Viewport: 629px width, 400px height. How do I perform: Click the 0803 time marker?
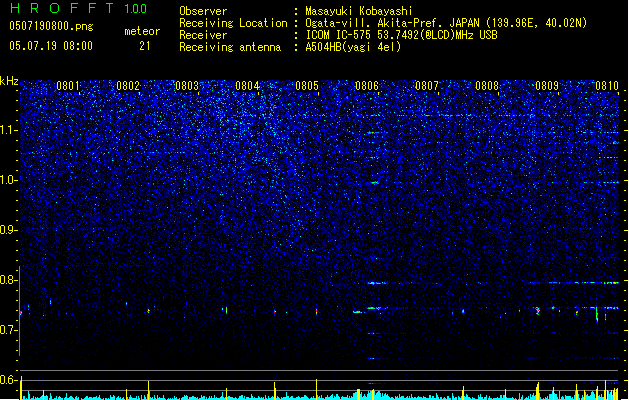pyautogui.click(x=187, y=86)
